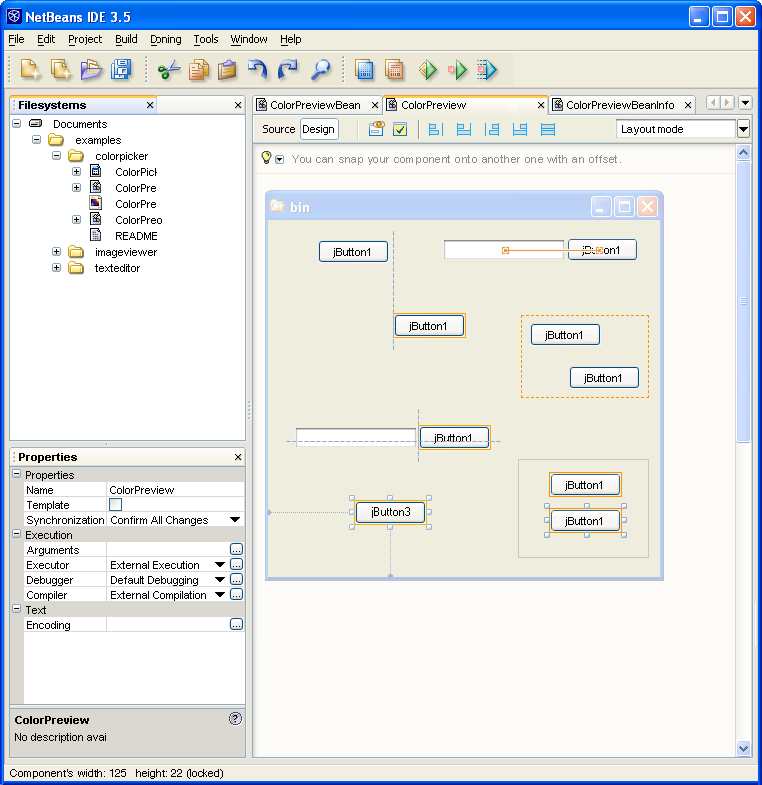Open the Tools menu
762x785 pixels.
coord(206,39)
